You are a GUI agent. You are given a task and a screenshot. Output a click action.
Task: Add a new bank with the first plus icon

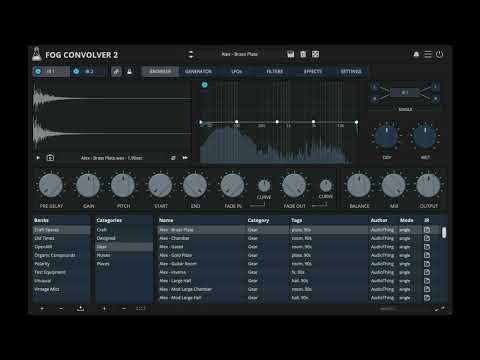tap(42, 309)
